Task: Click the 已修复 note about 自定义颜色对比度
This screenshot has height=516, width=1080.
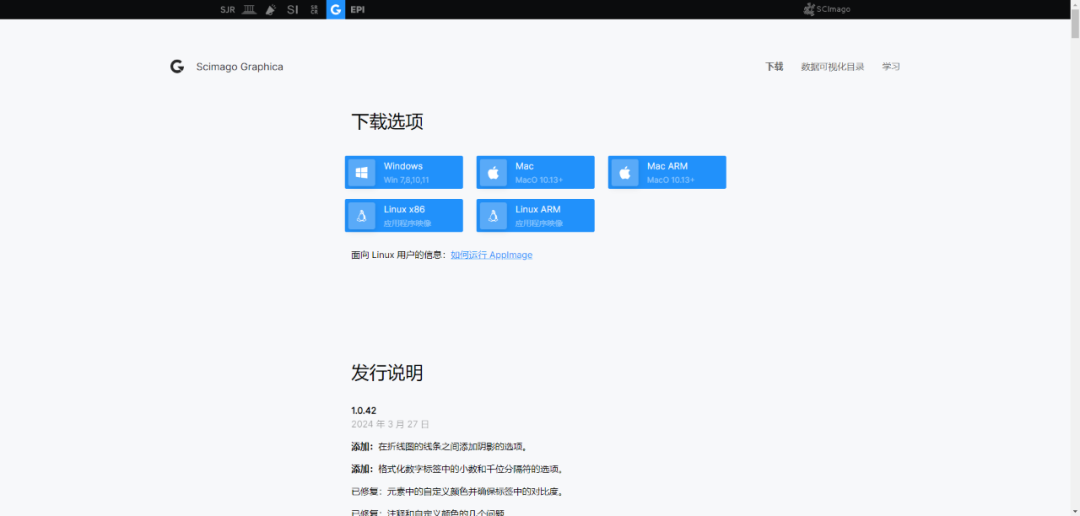Action: click(457, 492)
